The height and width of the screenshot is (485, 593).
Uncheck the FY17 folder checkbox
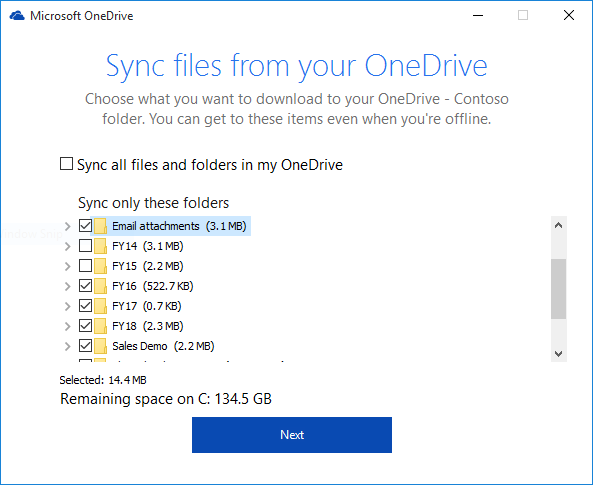pyautogui.click(x=85, y=305)
